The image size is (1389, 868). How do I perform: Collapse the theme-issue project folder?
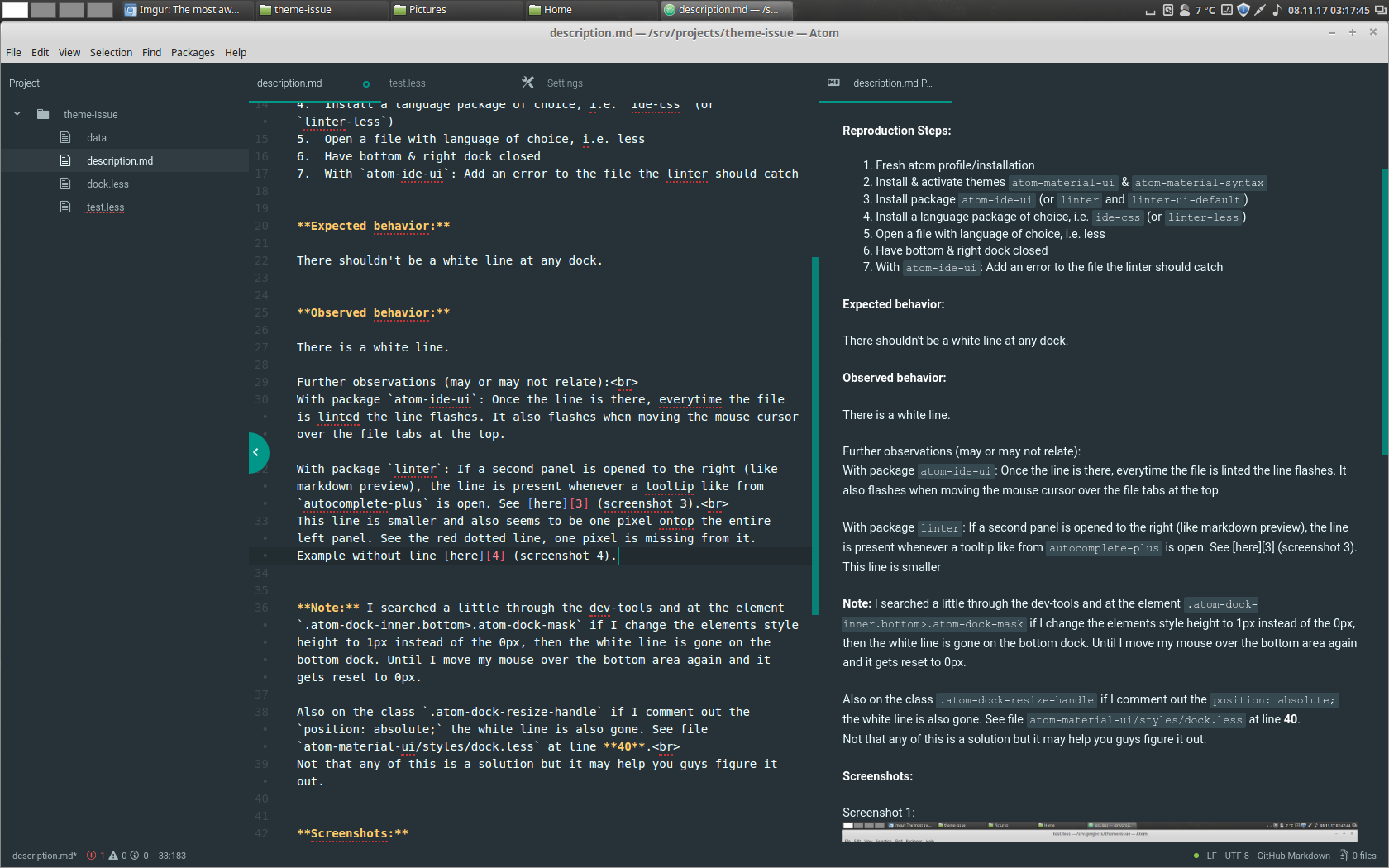[x=17, y=114]
